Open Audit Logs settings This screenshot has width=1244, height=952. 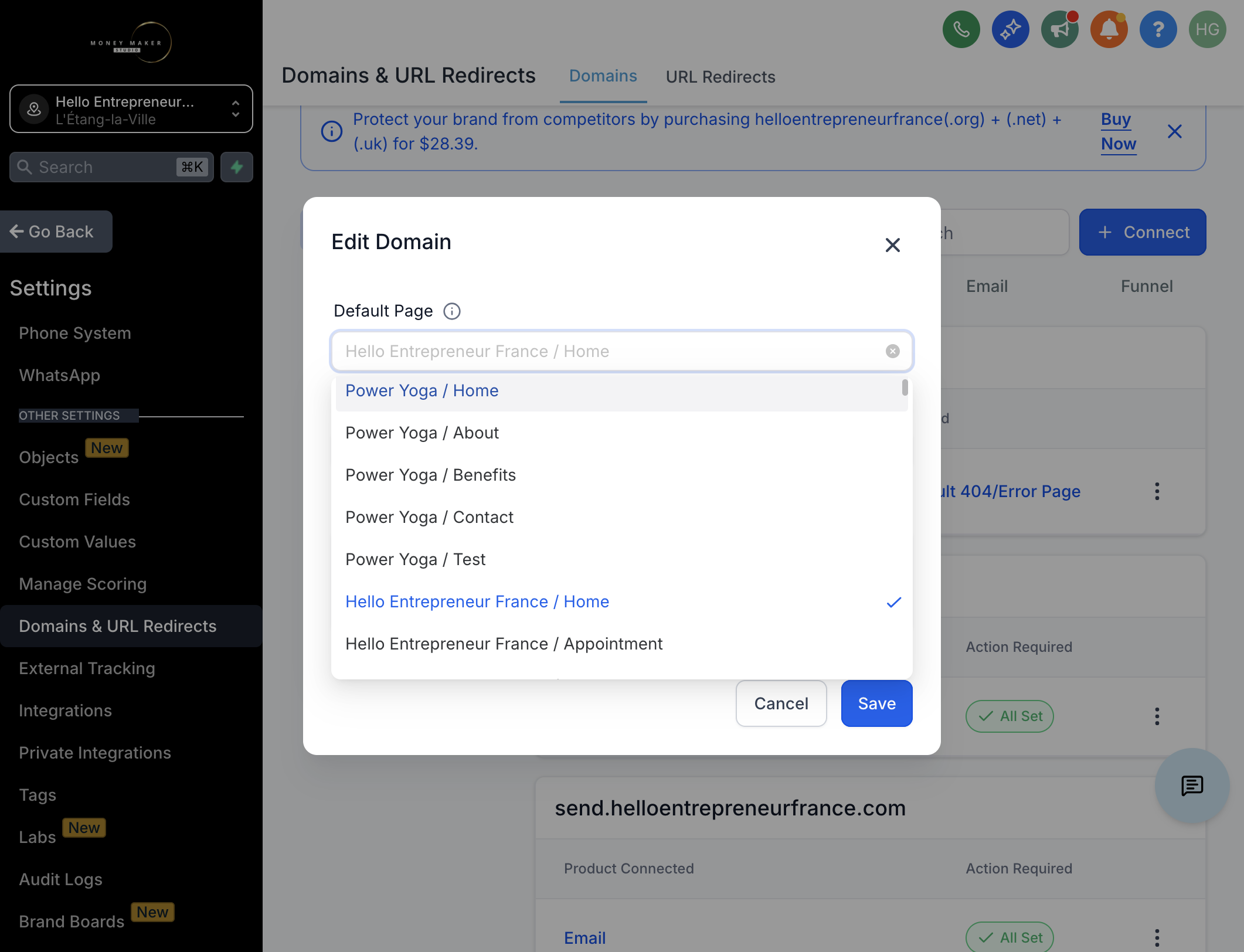tap(60, 879)
